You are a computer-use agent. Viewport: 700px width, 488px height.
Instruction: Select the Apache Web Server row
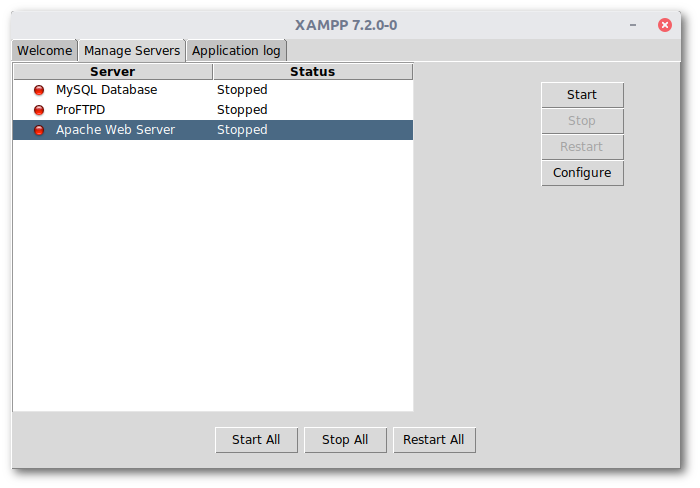point(213,130)
